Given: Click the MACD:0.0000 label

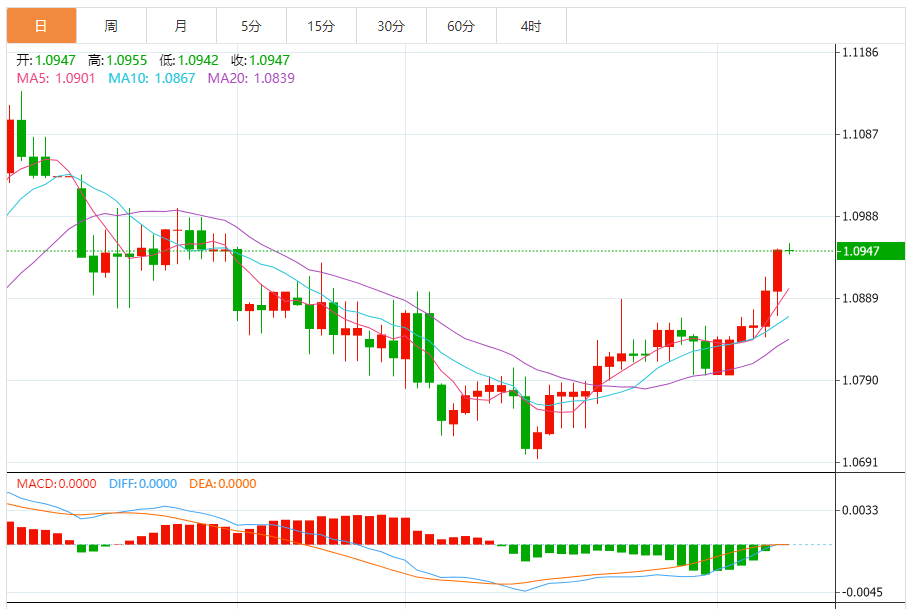Looking at the screenshot, I should tap(56, 484).
